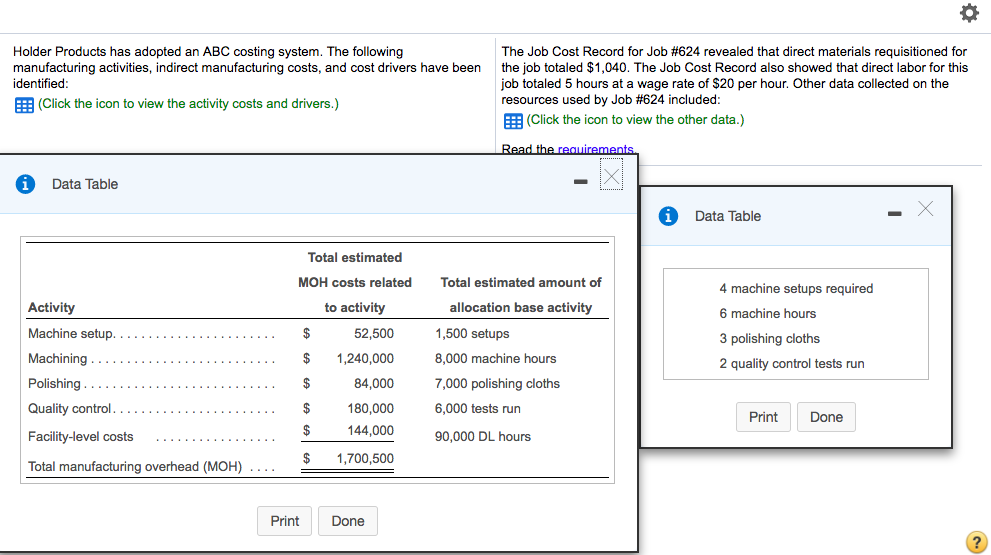Click the other data table icon

coord(513,121)
